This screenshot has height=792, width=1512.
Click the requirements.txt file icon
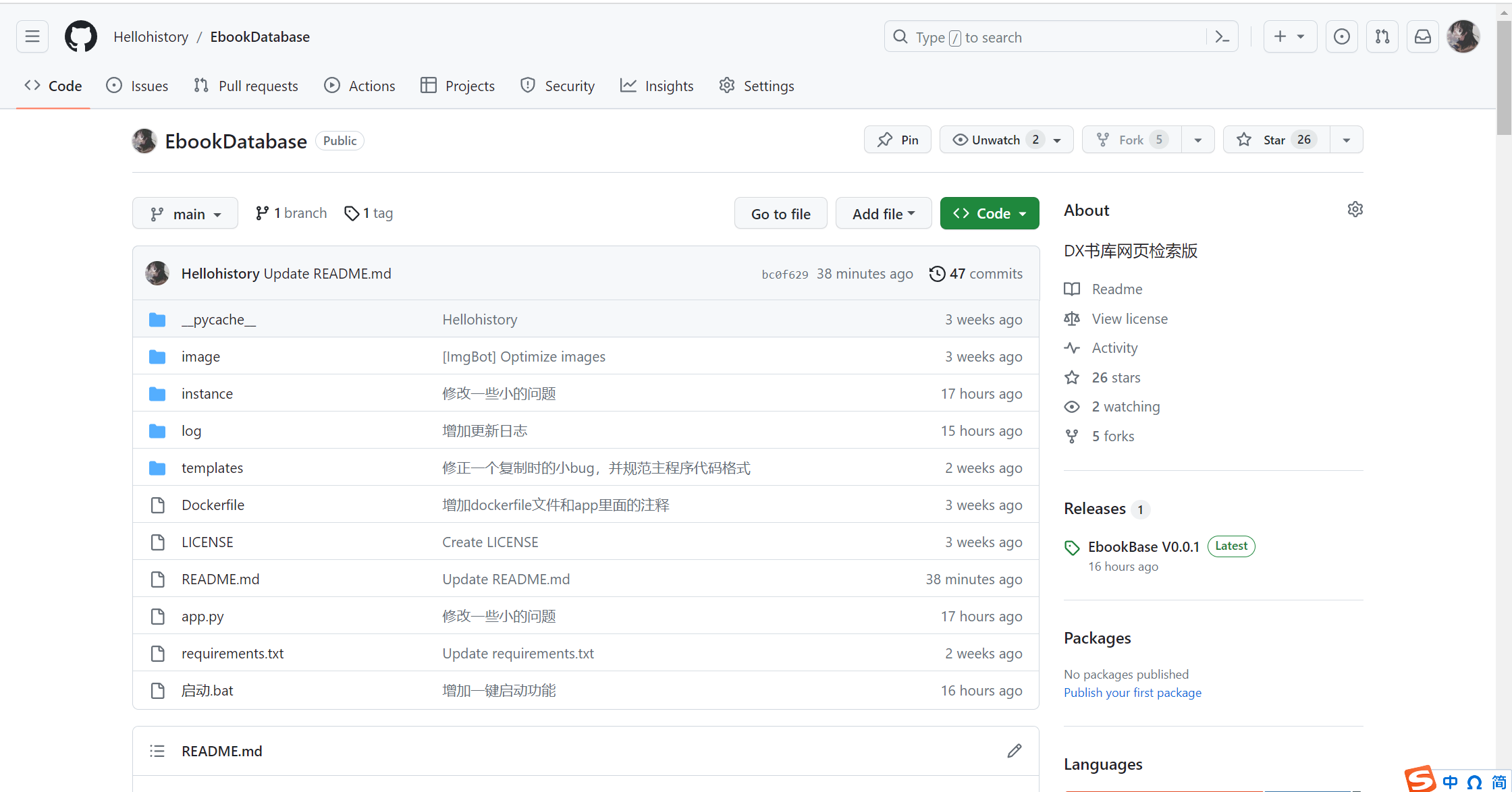point(157,653)
